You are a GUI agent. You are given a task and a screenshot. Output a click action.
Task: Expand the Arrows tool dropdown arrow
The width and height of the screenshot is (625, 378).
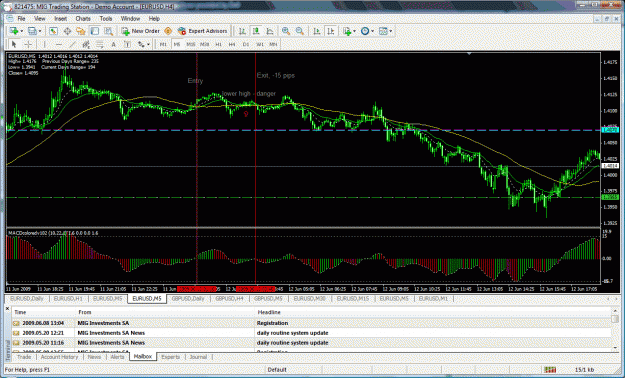coord(148,44)
